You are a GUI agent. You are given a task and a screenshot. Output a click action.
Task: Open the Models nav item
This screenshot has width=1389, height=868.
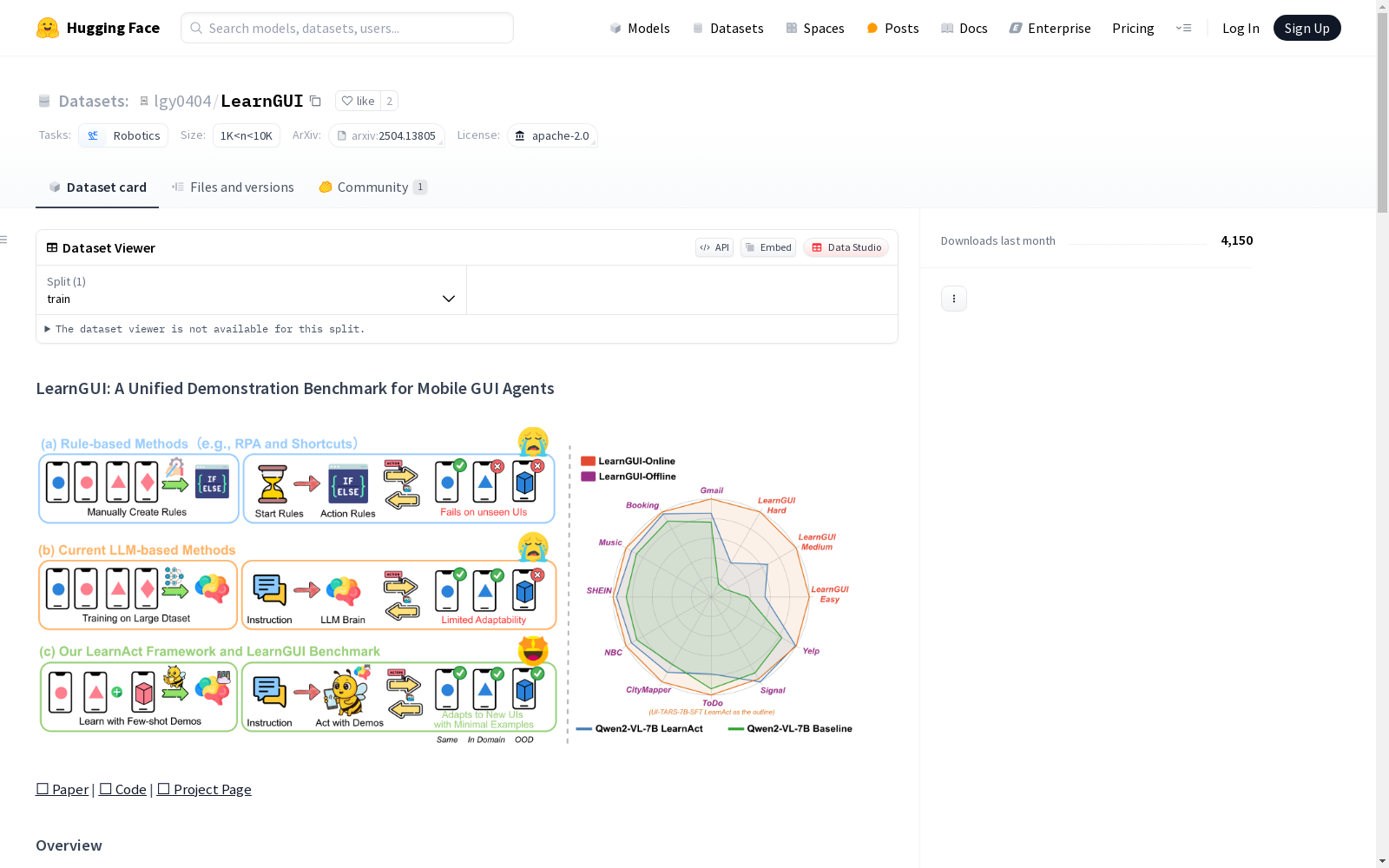click(640, 28)
